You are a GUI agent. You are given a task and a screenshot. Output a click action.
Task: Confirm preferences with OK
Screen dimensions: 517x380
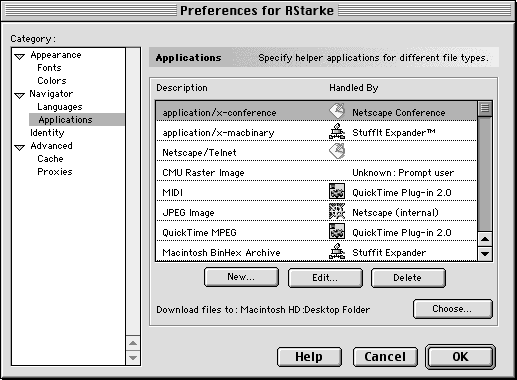coord(460,357)
